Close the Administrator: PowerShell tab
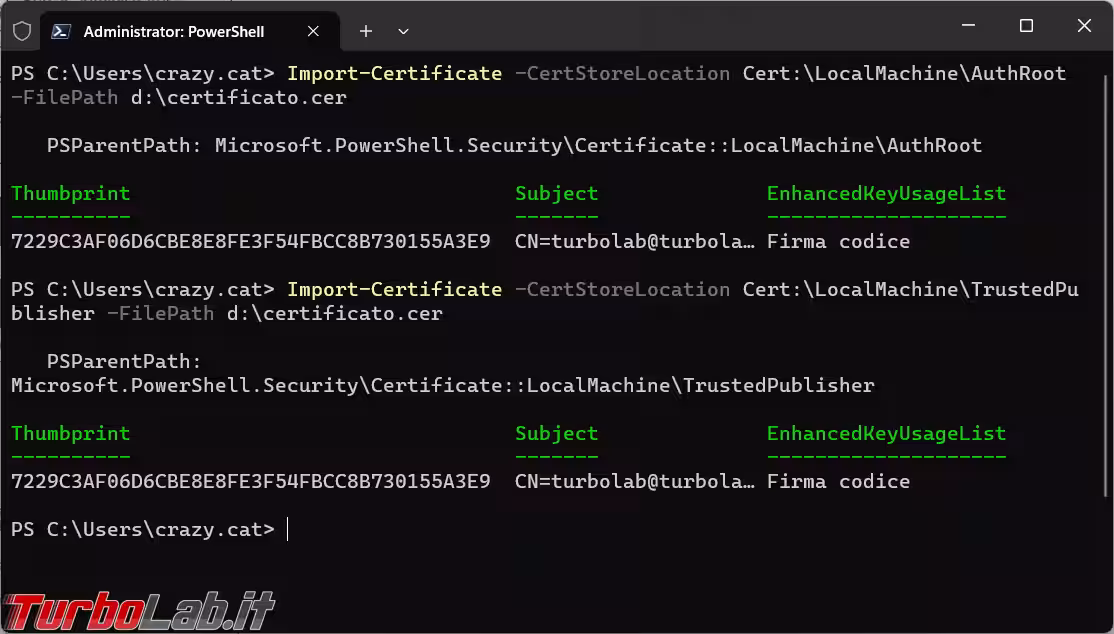 (x=313, y=31)
